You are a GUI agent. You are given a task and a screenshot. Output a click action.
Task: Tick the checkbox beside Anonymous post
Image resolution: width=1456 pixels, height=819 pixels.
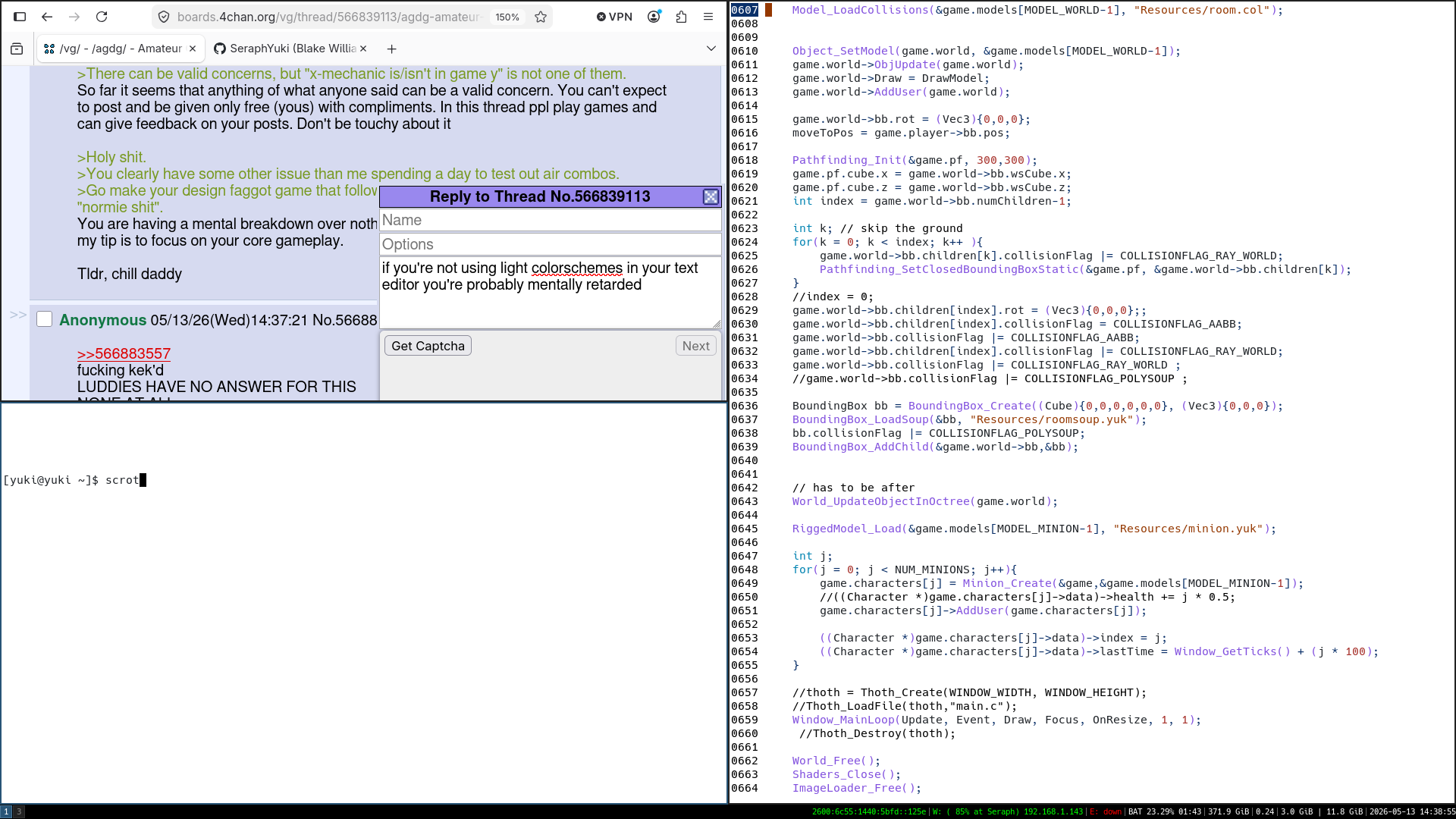tap(45, 319)
